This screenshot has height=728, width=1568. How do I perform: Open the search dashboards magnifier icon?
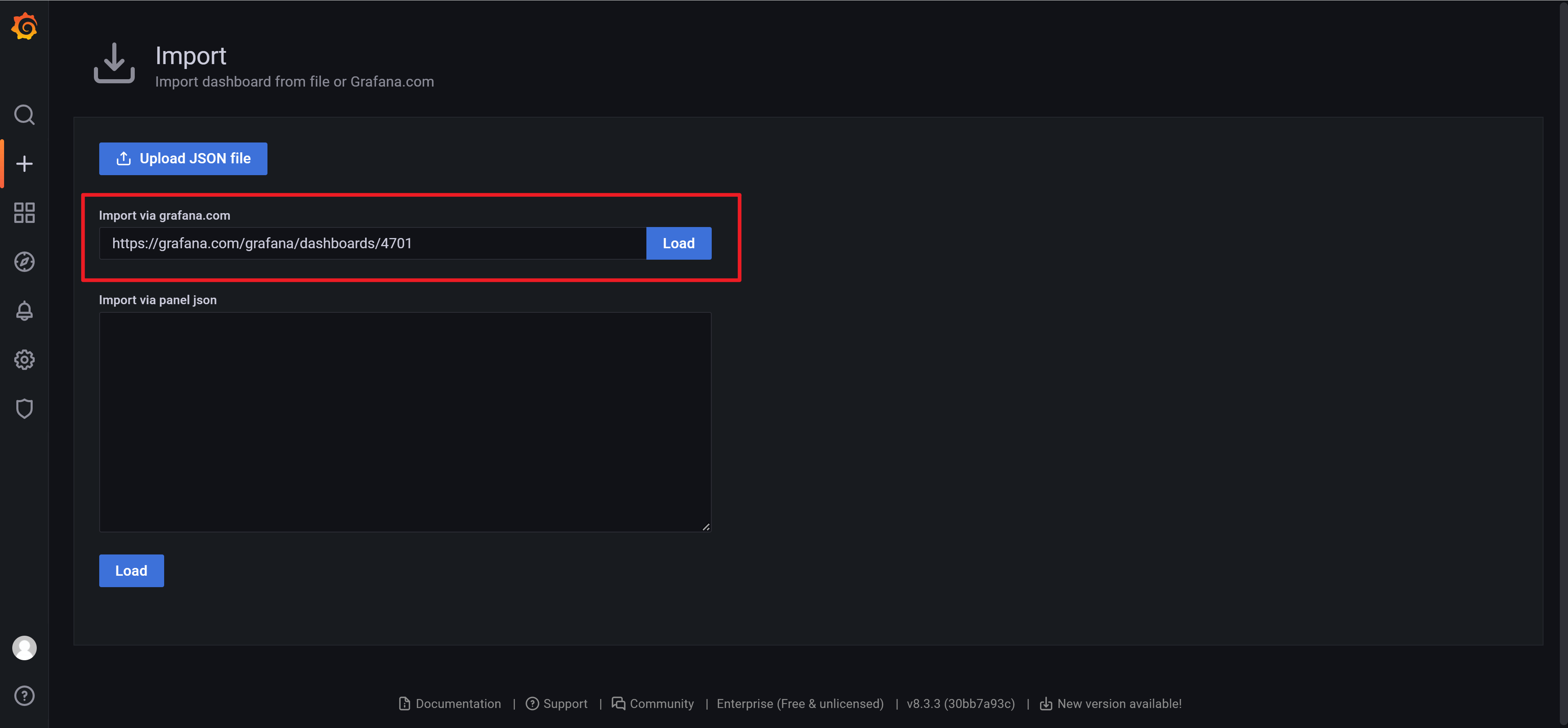24,114
